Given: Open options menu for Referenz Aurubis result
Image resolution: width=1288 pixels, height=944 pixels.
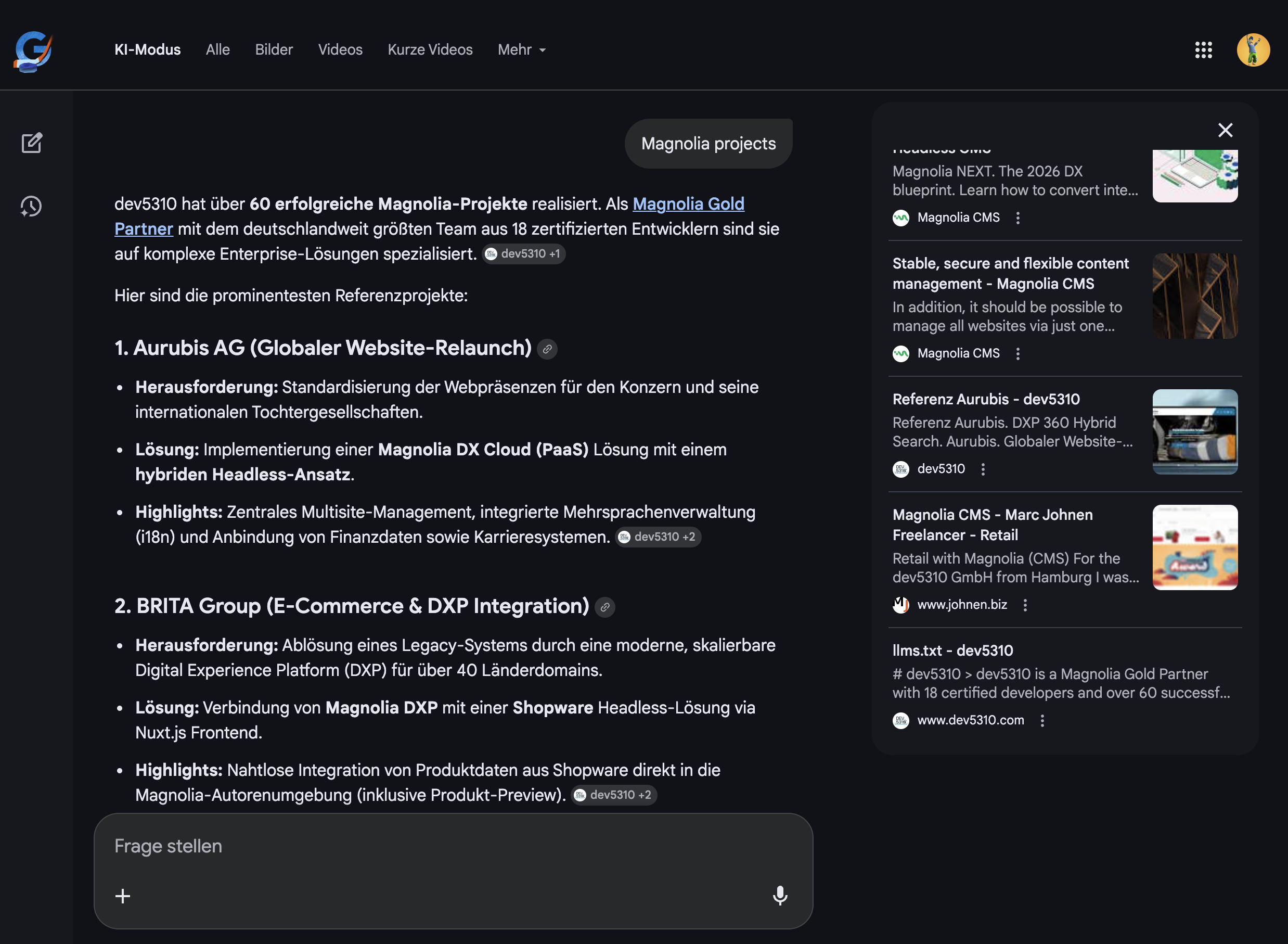Looking at the screenshot, I should pyautogui.click(x=983, y=469).
